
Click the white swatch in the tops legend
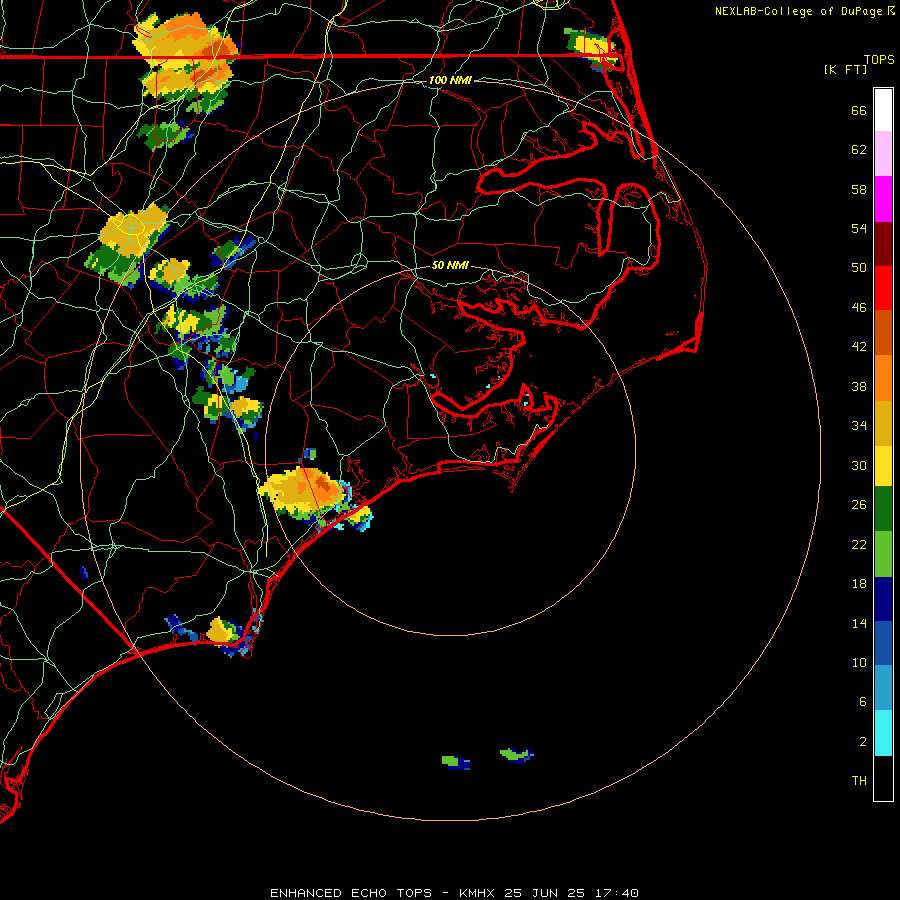[883, 110]
